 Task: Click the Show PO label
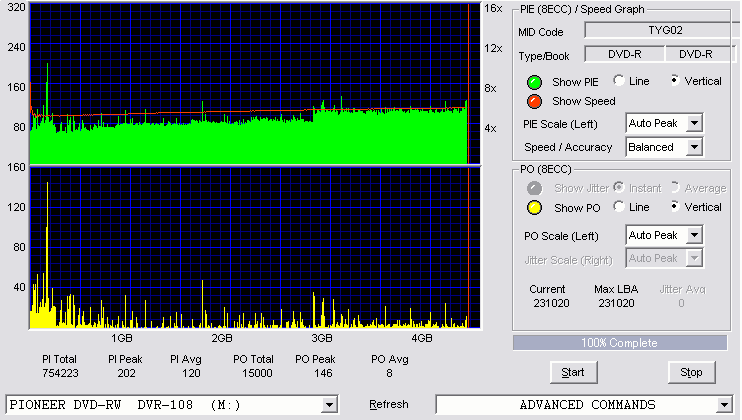577,208
